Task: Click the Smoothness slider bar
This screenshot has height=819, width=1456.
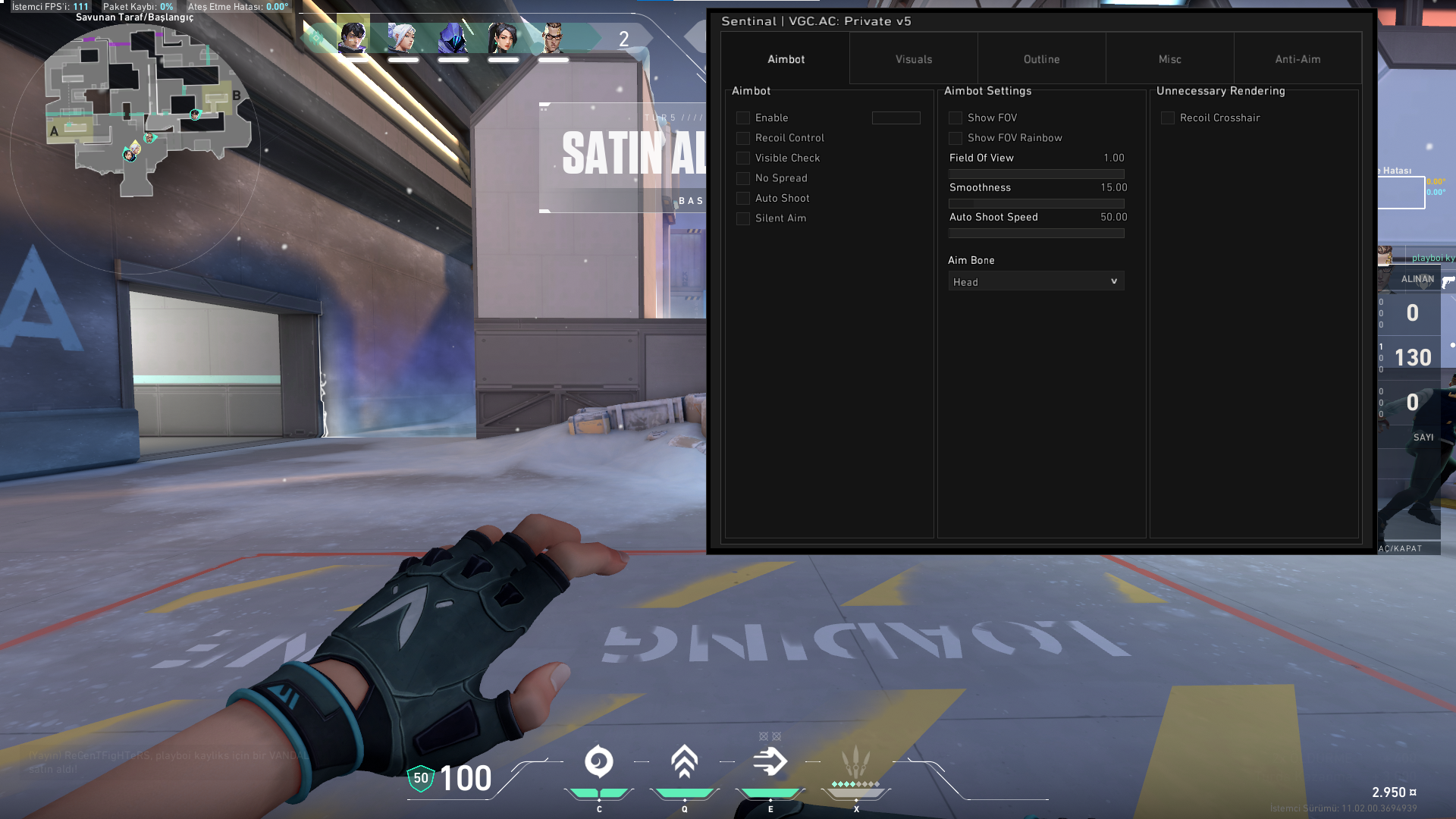Action: pos(1036,203)
